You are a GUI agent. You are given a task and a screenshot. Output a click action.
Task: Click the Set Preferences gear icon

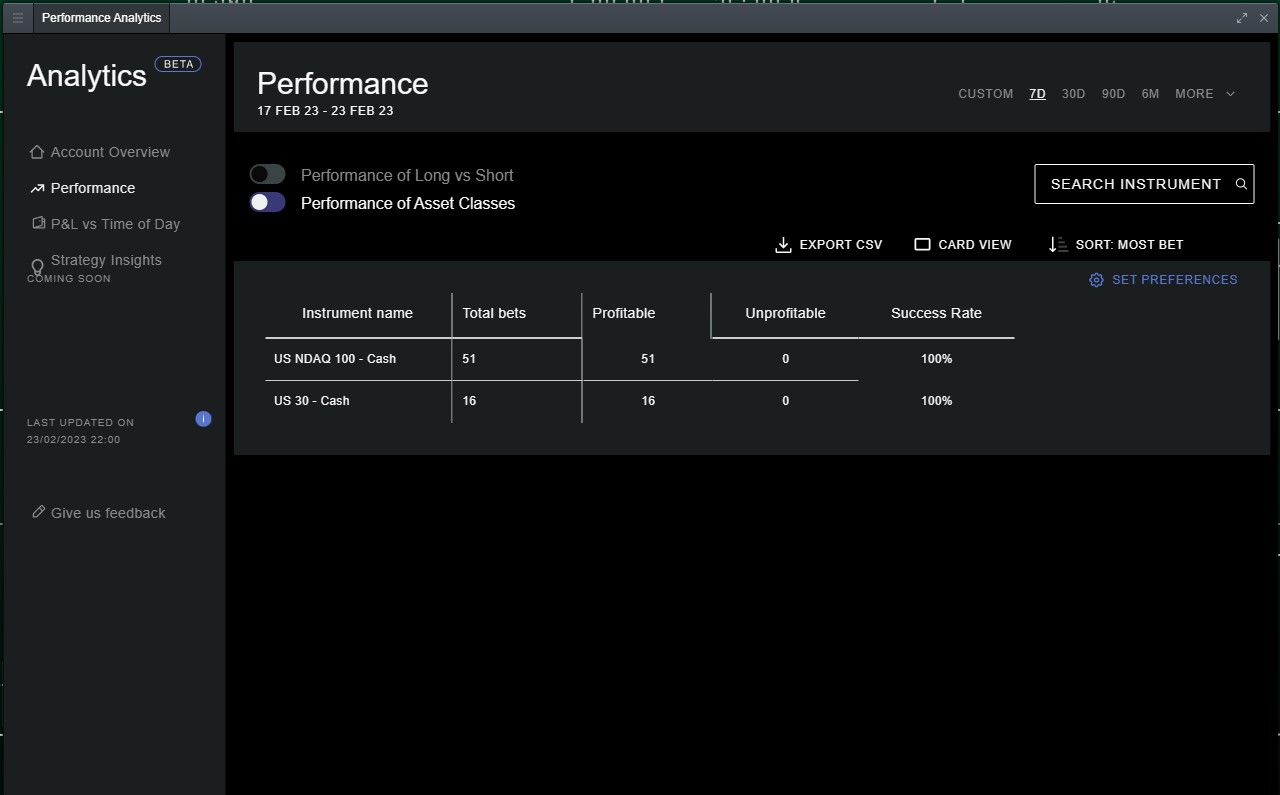point(1096,280)
